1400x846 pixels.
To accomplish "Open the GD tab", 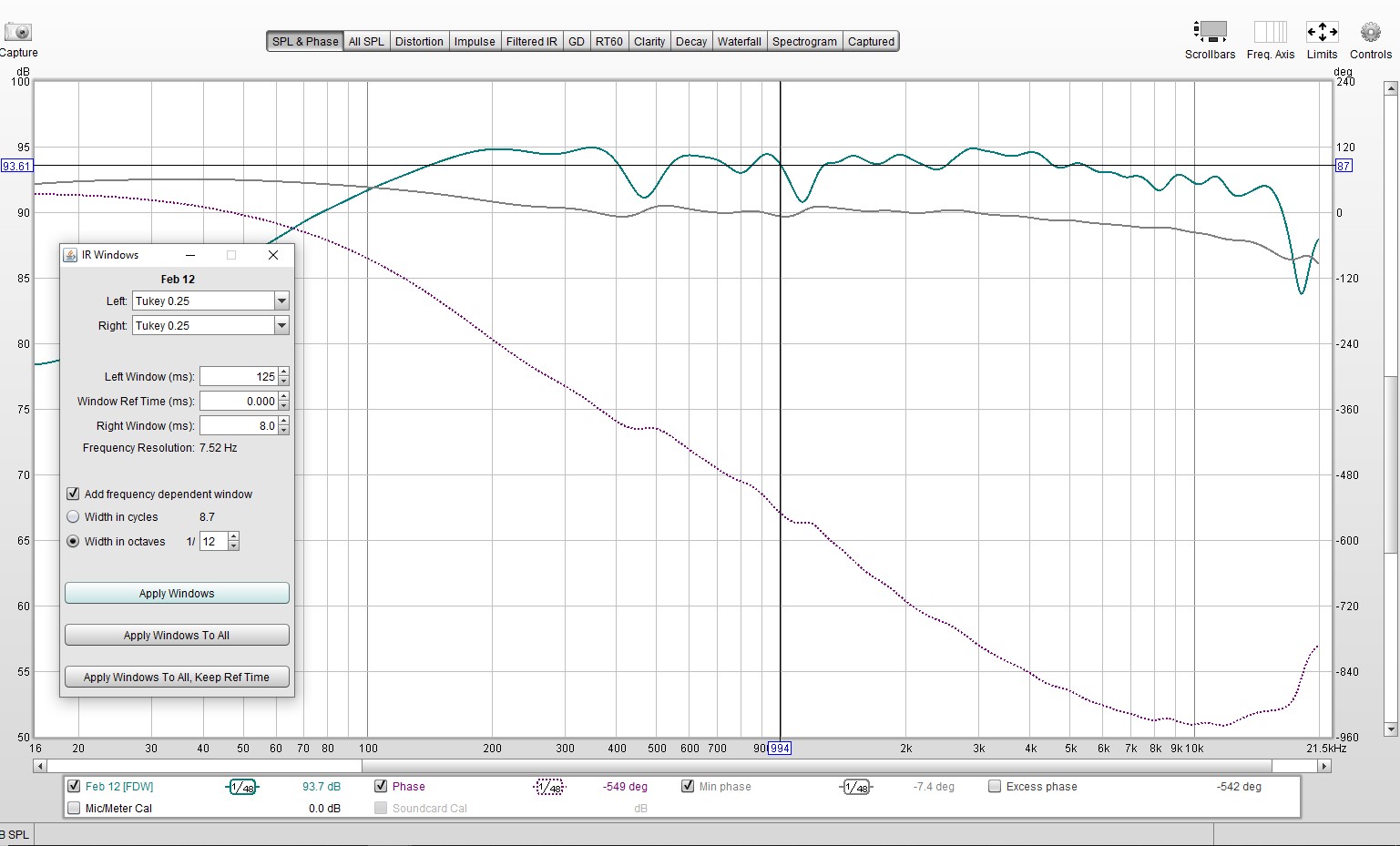I will 577,41.
